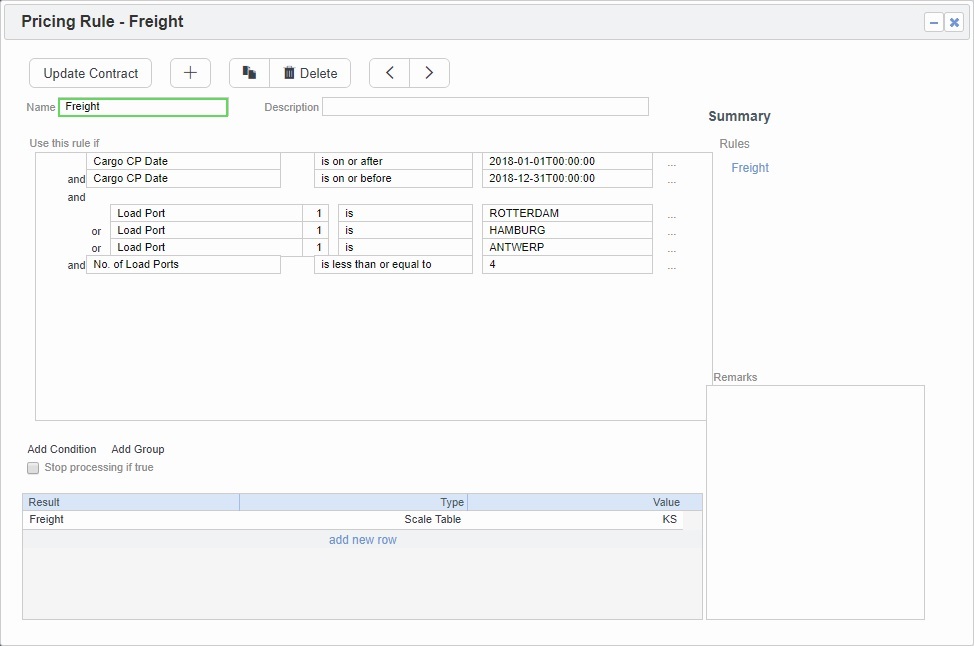Click inside the Remarks text area
Image resolution: width=974 pixels, height=646 pixels.
pos(815,500)
